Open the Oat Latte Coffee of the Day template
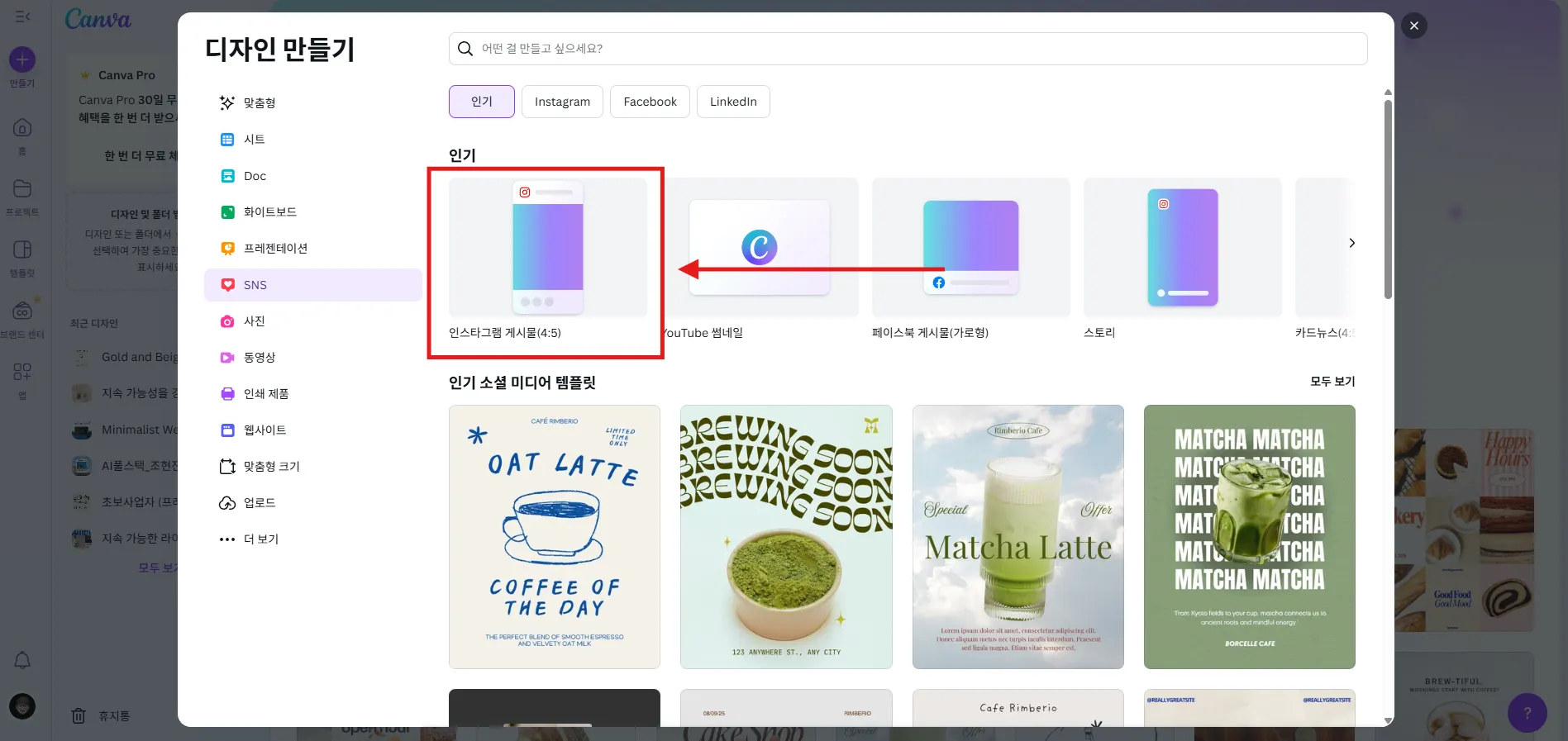Viewport: 1568px width, 741px height. click(x=555, y=537)
